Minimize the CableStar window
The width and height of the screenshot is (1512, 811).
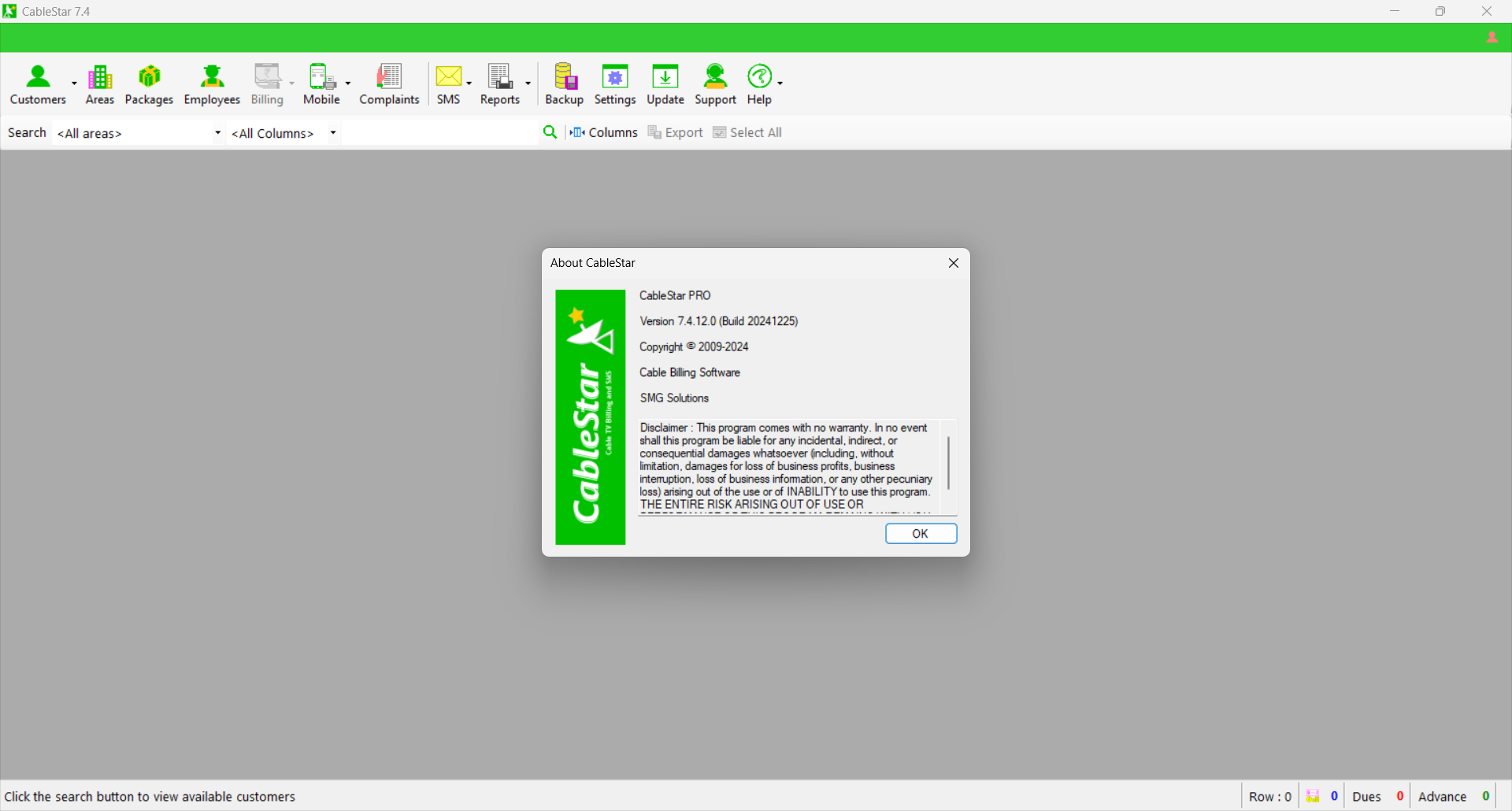tap(1395, 11)
